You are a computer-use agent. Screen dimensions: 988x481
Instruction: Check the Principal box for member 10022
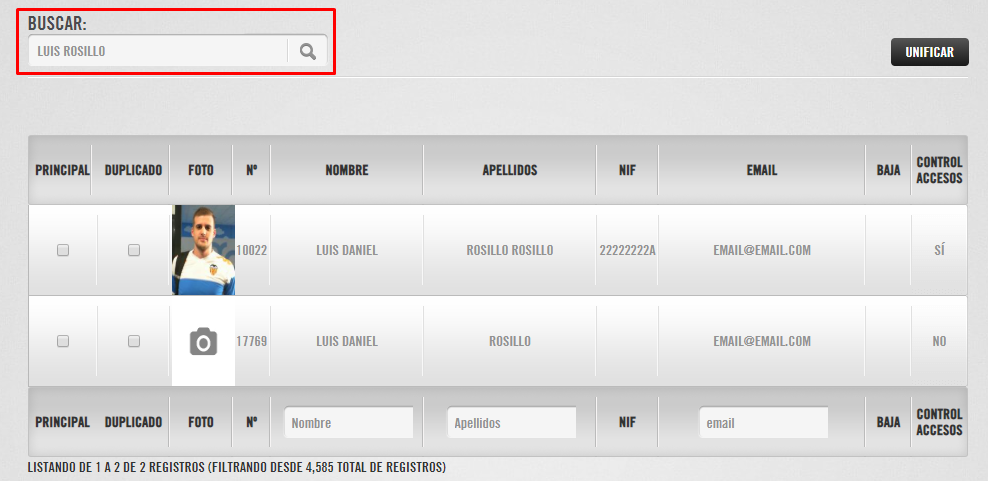[x=63, y=250]
